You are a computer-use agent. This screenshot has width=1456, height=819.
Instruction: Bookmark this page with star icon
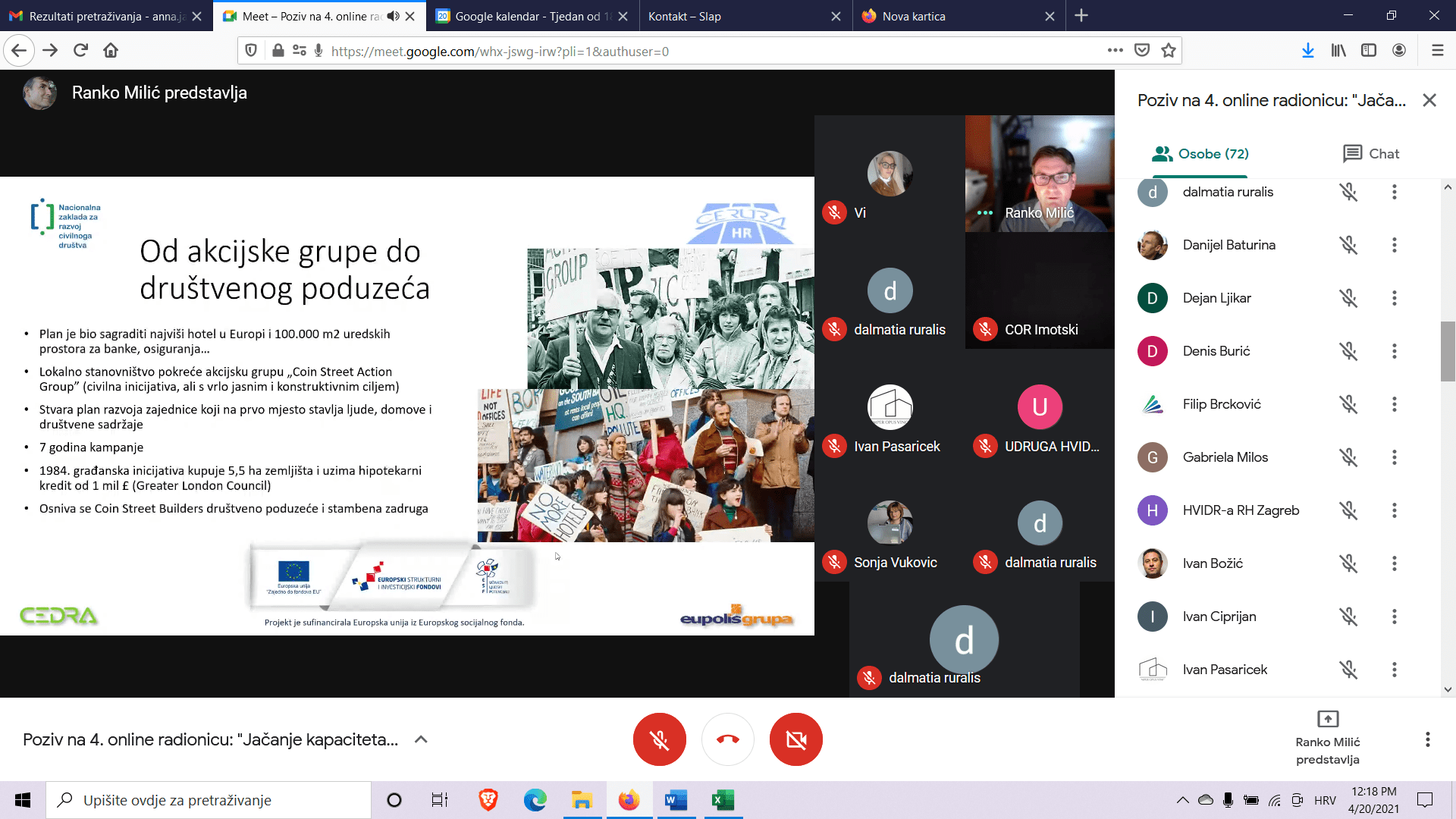pyautogui.click(x=1169, y=51)
